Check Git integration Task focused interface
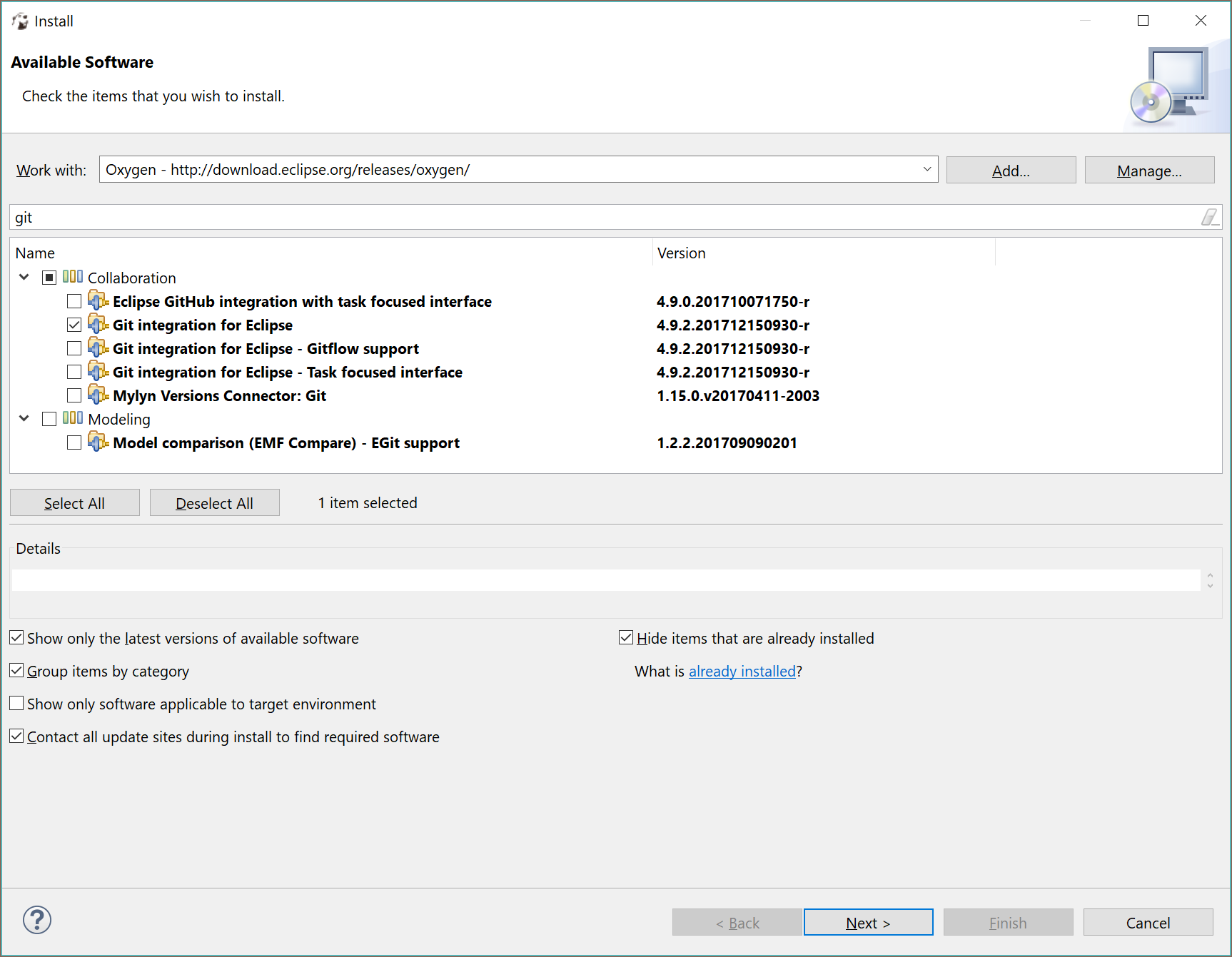Image resolution: width=1232 pixels, height=957 pixels. click(x=74, y=372)
